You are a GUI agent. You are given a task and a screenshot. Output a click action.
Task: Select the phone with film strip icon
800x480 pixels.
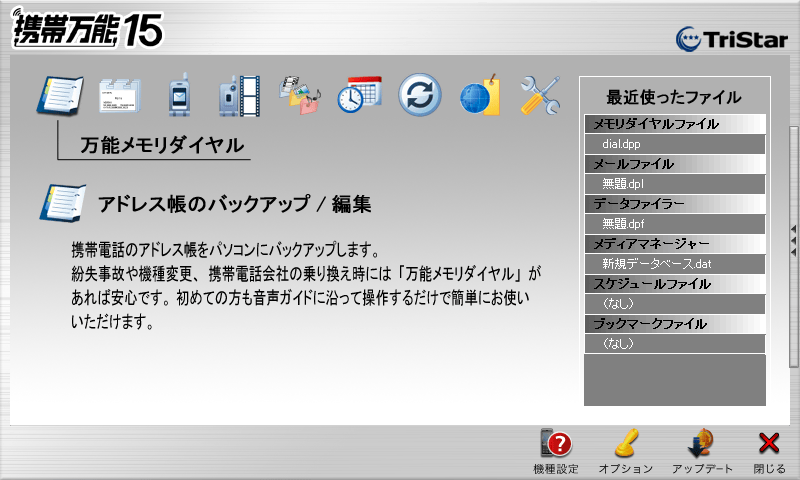(239, 95)
